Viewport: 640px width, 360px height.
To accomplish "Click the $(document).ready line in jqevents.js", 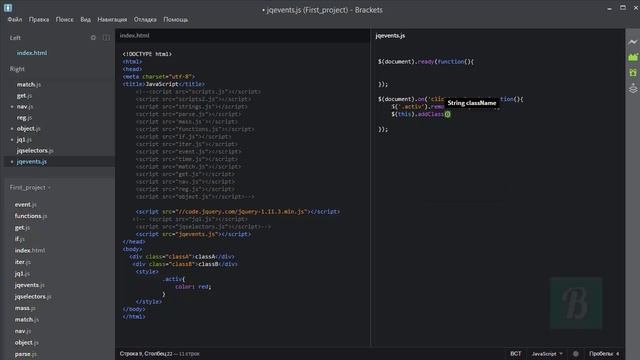I will pos(426,62).
